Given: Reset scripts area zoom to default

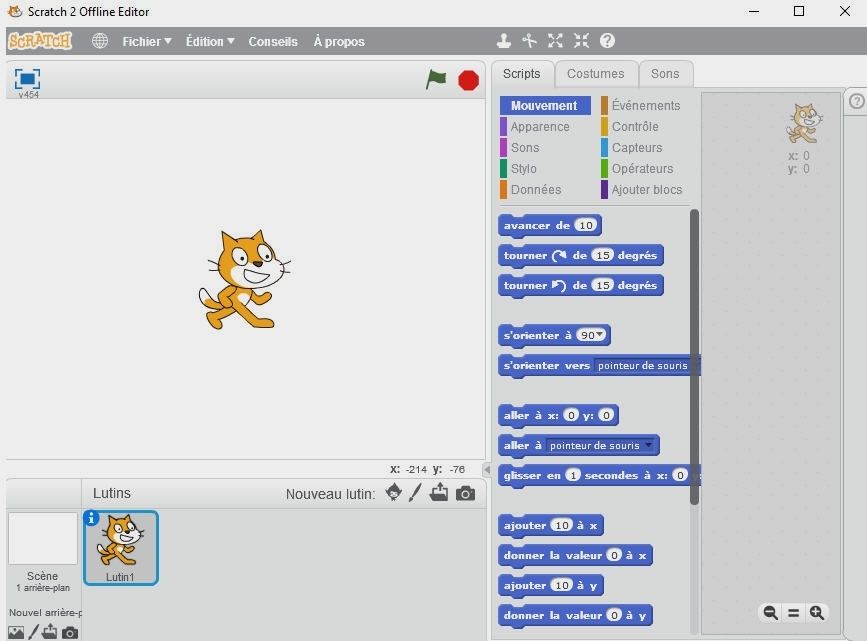Looking at the screenshot, I should click(793, 613).
